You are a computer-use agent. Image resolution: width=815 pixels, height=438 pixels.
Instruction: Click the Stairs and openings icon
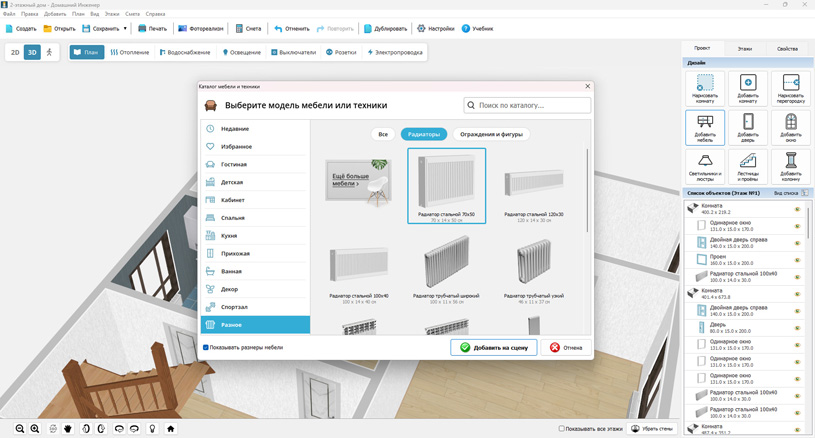point(748,165)
